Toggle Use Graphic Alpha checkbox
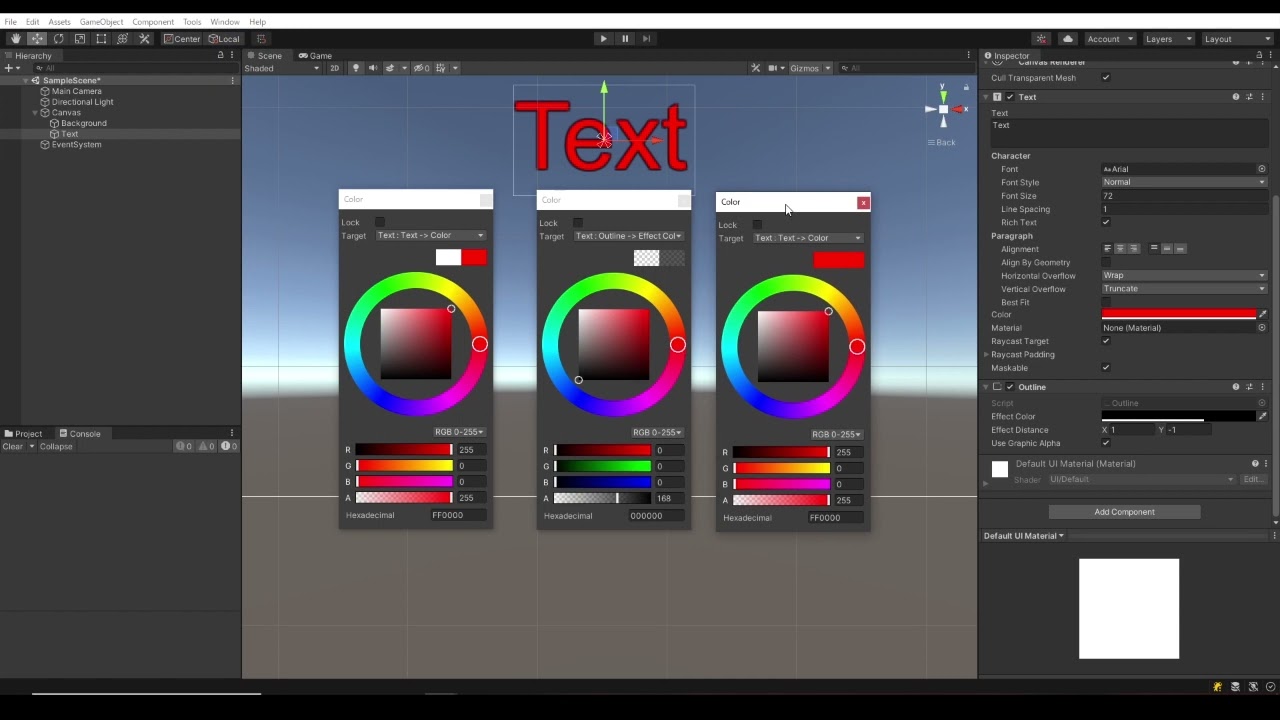This screenshot has height=720, width=1280. pos(1106,443)
